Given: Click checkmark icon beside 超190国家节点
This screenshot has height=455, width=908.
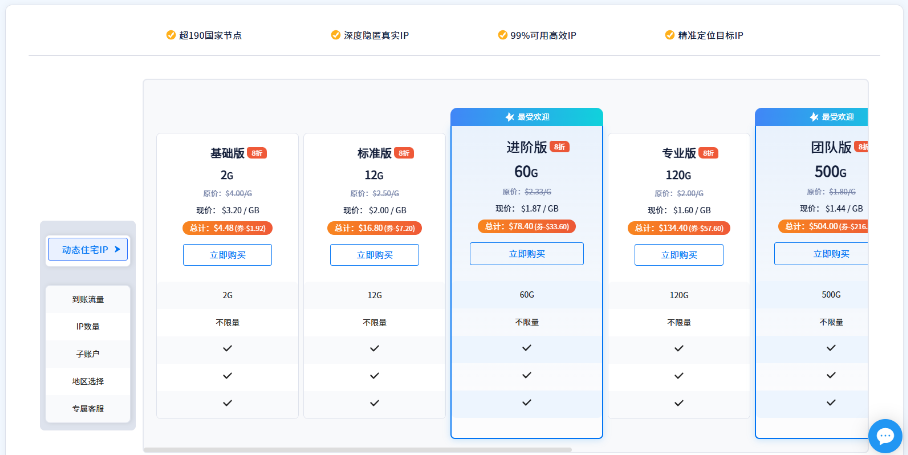Looking at the screenshot, I should tap(171, 35).
